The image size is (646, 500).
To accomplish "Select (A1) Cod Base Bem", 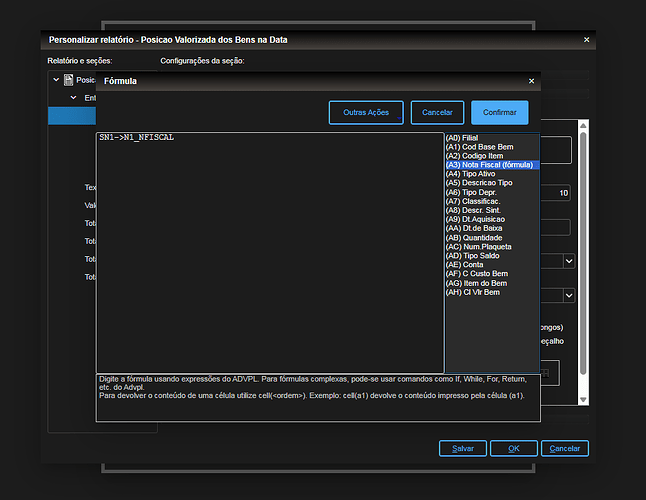I will coord(492,147).
